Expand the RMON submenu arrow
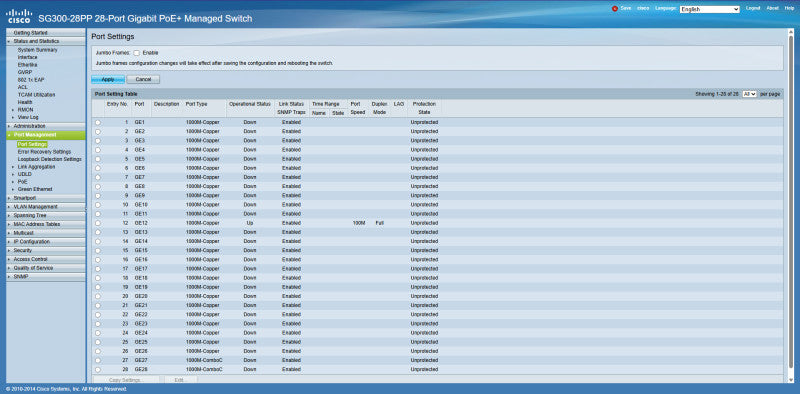This screenshot has width=800, height=394. click(13, 110)
